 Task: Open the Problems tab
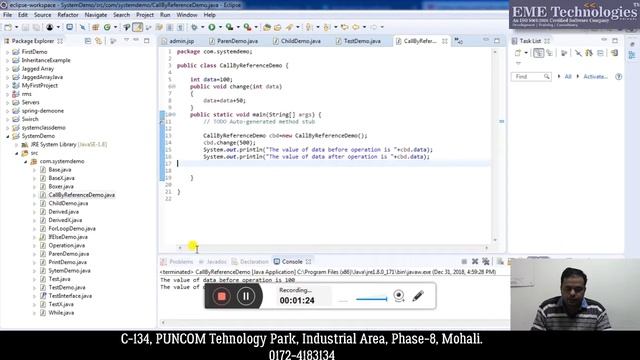tap(177, 262)
